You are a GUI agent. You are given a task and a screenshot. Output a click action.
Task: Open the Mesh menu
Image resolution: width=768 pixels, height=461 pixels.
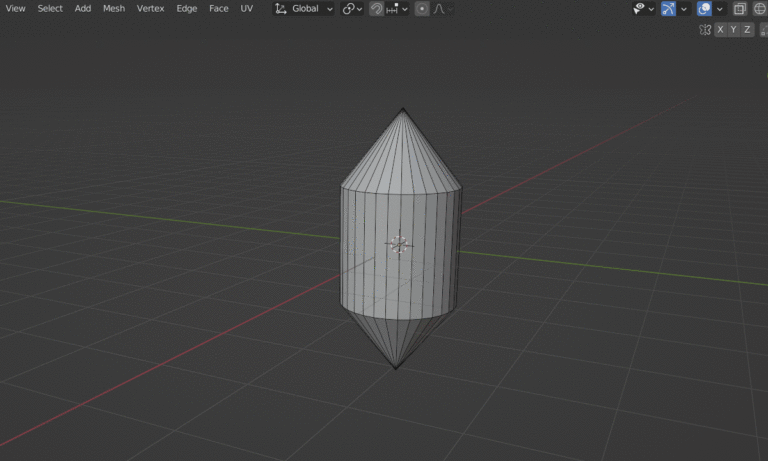tap(114, 9)
